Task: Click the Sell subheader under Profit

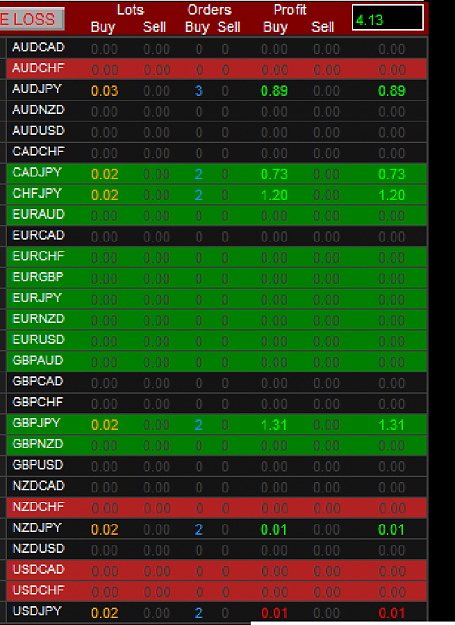Action: [323, 27]
